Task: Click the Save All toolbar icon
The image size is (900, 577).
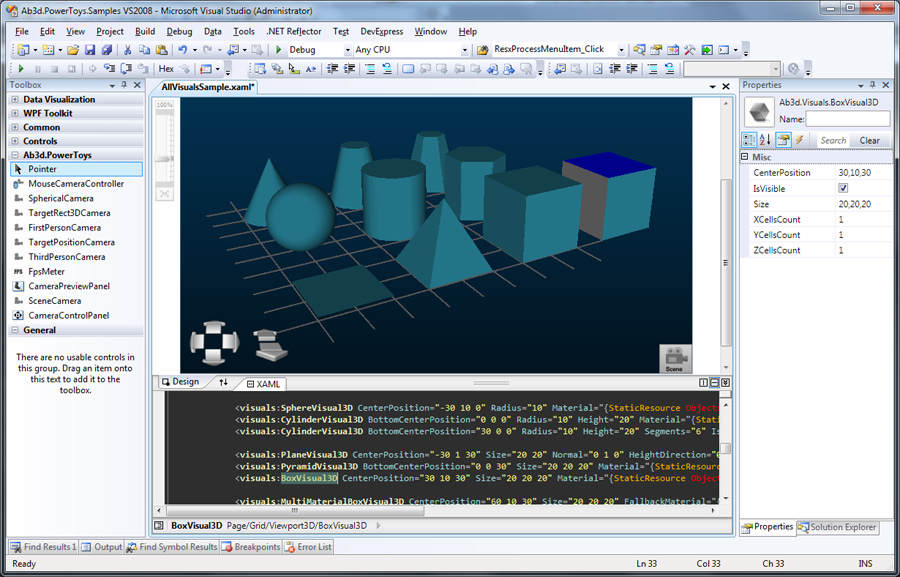Action: (x=107, y=50)
